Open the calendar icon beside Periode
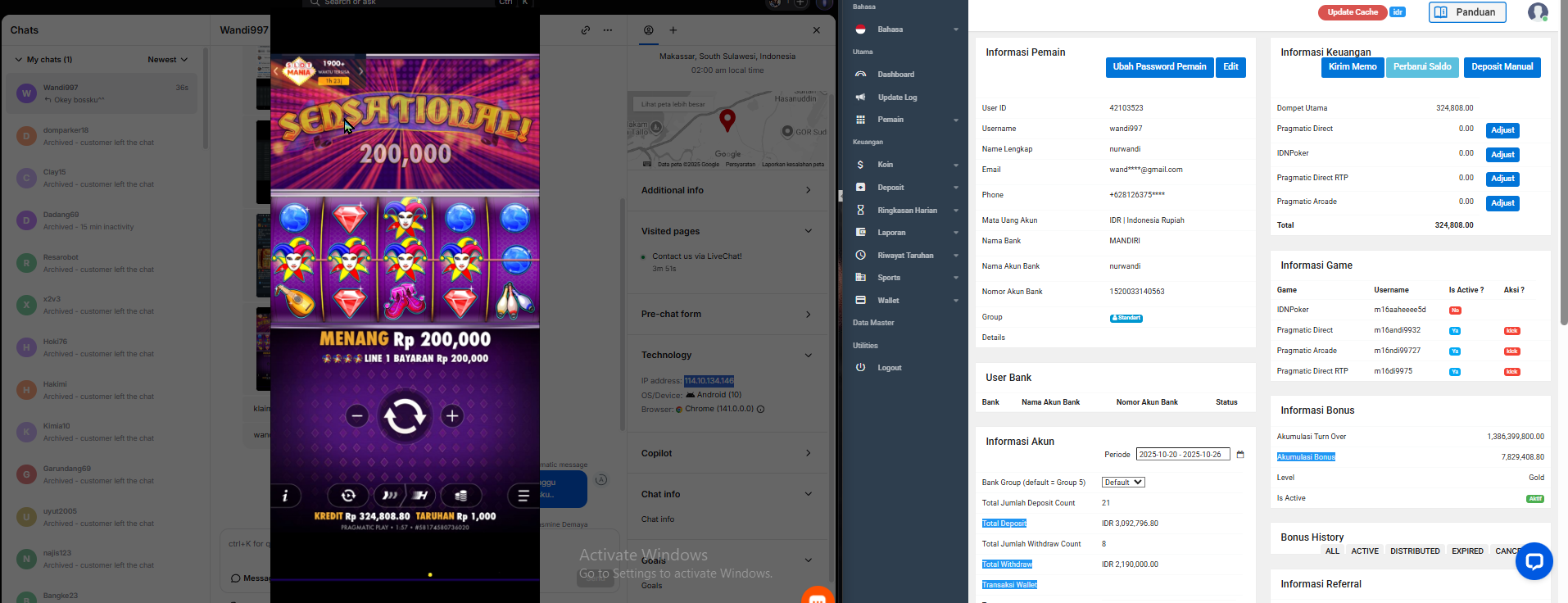The height and width of the screenshot is (603, 1568). click(1240, 455)
